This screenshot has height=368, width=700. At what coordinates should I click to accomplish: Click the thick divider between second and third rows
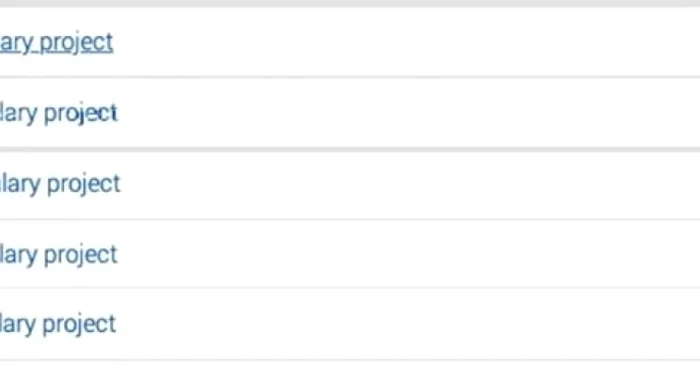click(350, 149)
